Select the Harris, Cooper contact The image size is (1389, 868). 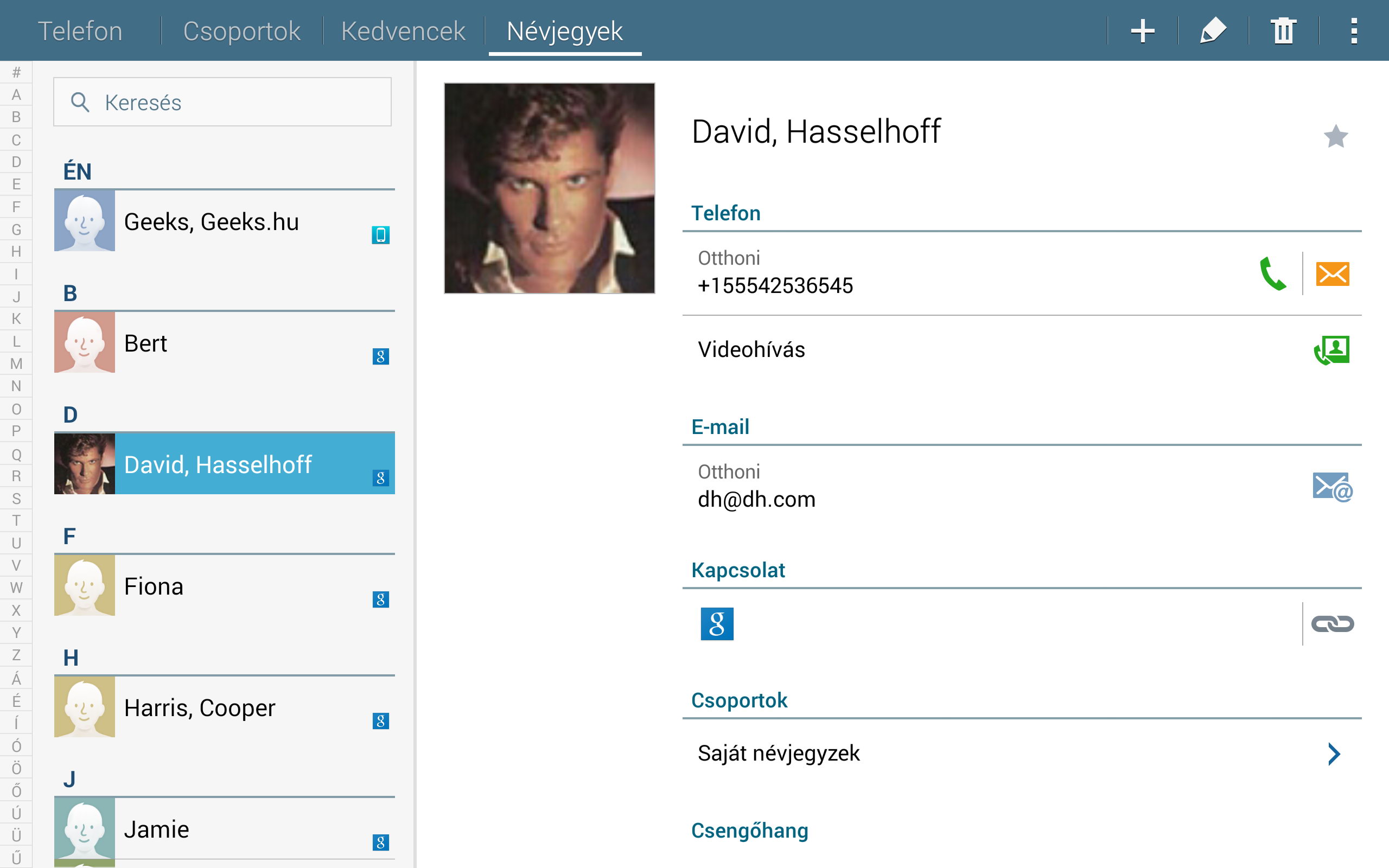point(225,707)
